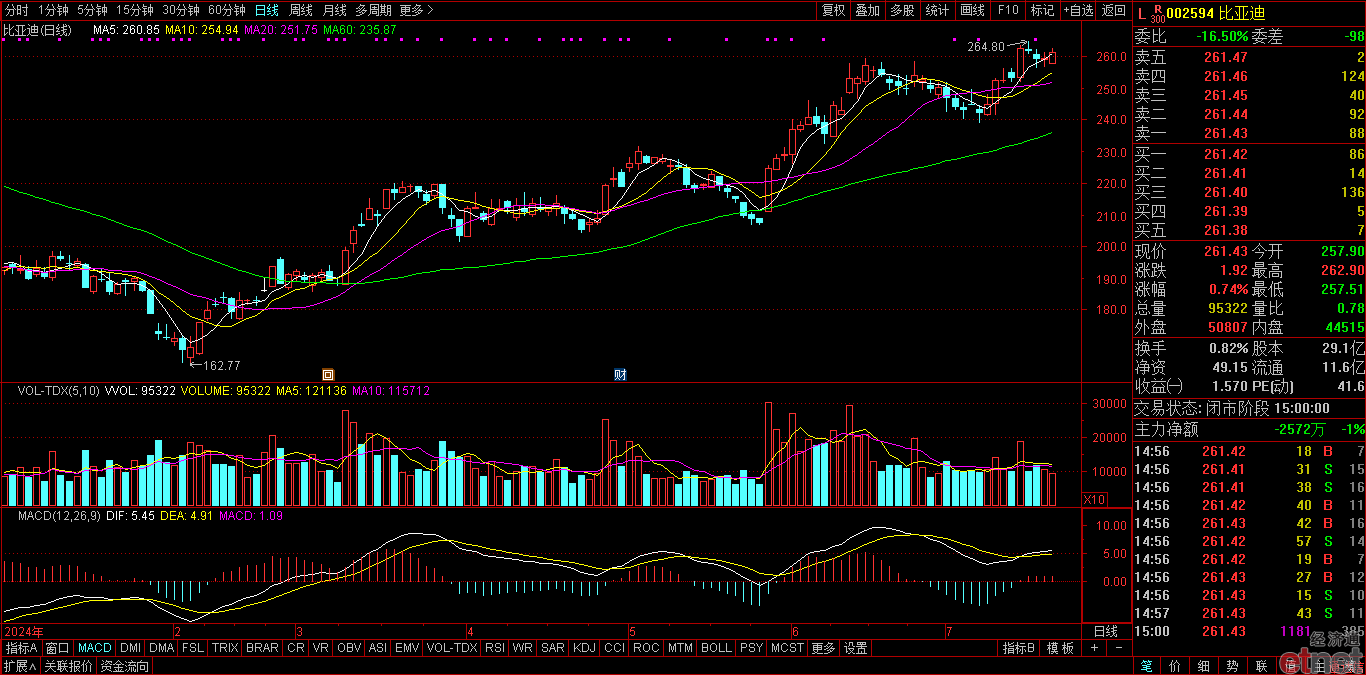Click the 标记 mark button
1366x675 pixels.
[1042, 10]
